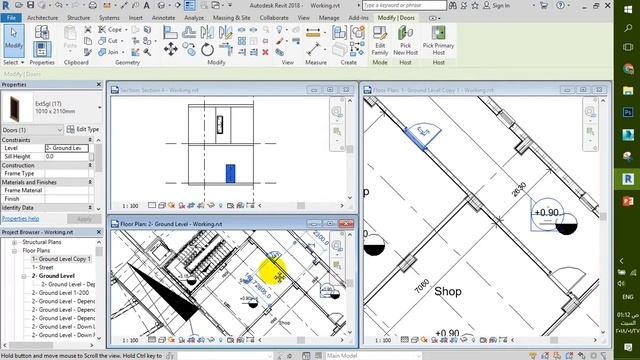Viewport: 640px width, 360px height.
Task: Switch to the Collaborate ribbon tab
Action: [x=274, y=18]
